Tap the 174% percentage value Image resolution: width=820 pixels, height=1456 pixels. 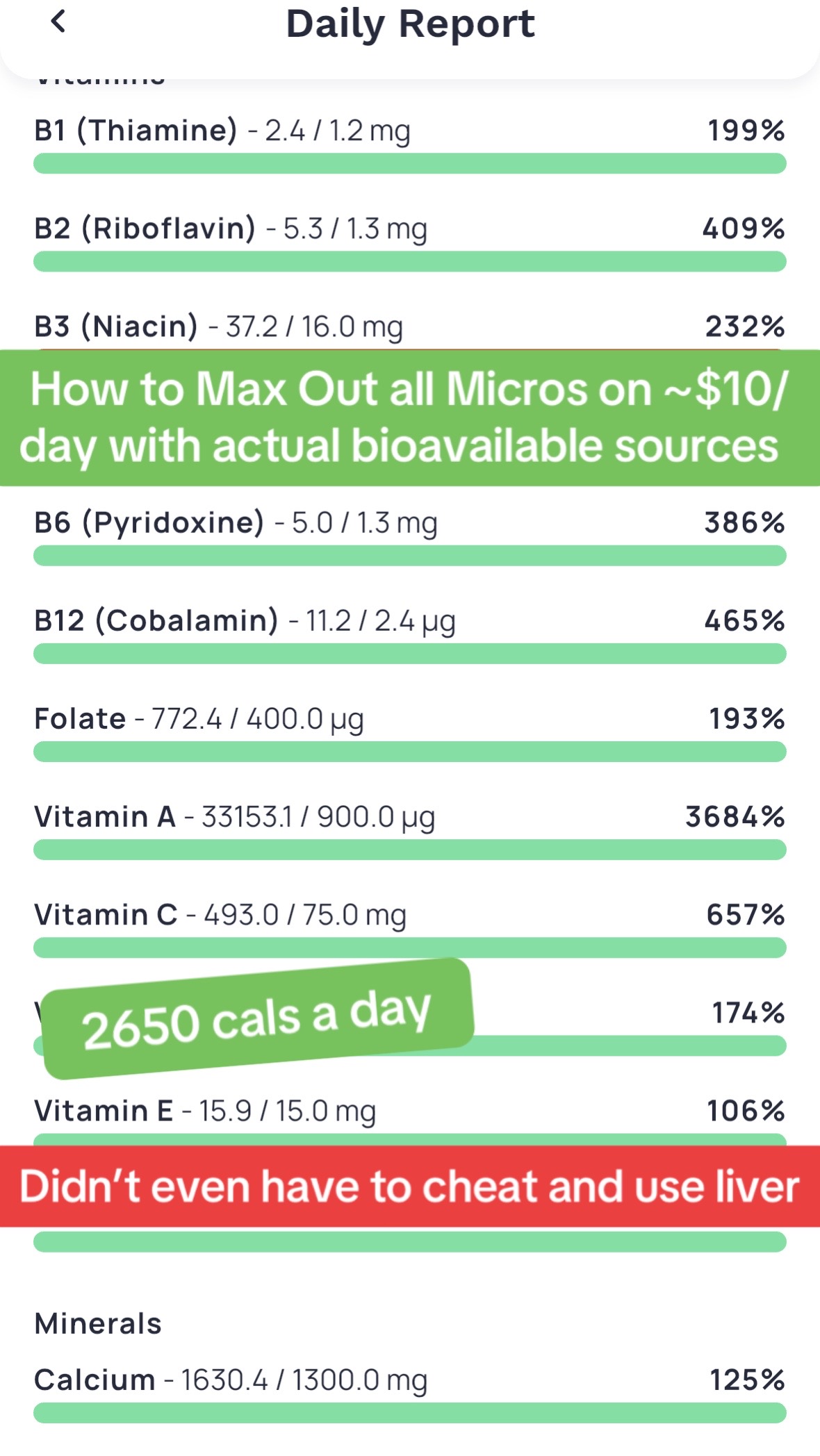tap(748, 1013)
